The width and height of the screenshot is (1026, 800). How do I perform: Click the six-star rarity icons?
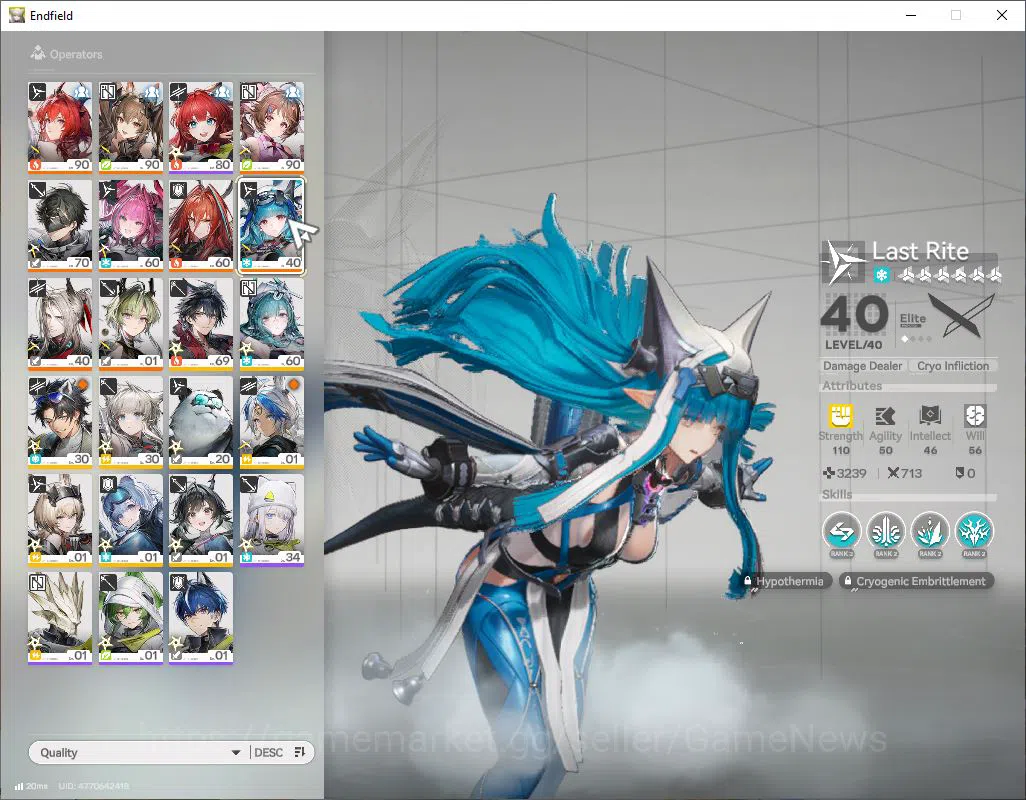pos(949,275)
